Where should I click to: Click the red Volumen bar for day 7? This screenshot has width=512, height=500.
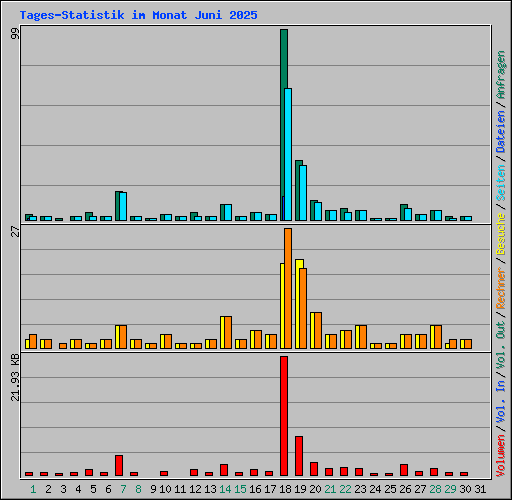(119, 465)
